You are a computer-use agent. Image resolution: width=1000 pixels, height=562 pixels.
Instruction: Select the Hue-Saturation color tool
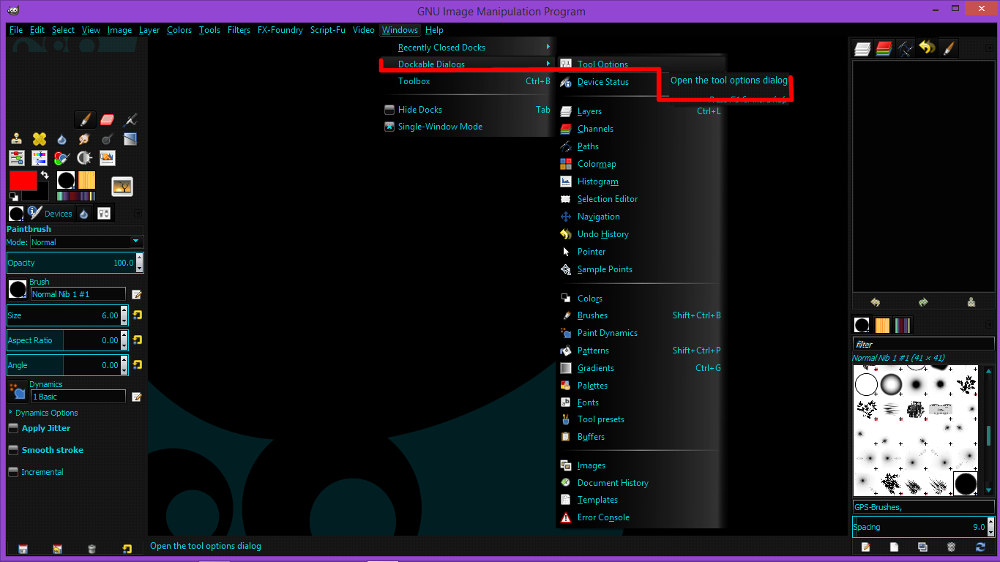(40, 158)
